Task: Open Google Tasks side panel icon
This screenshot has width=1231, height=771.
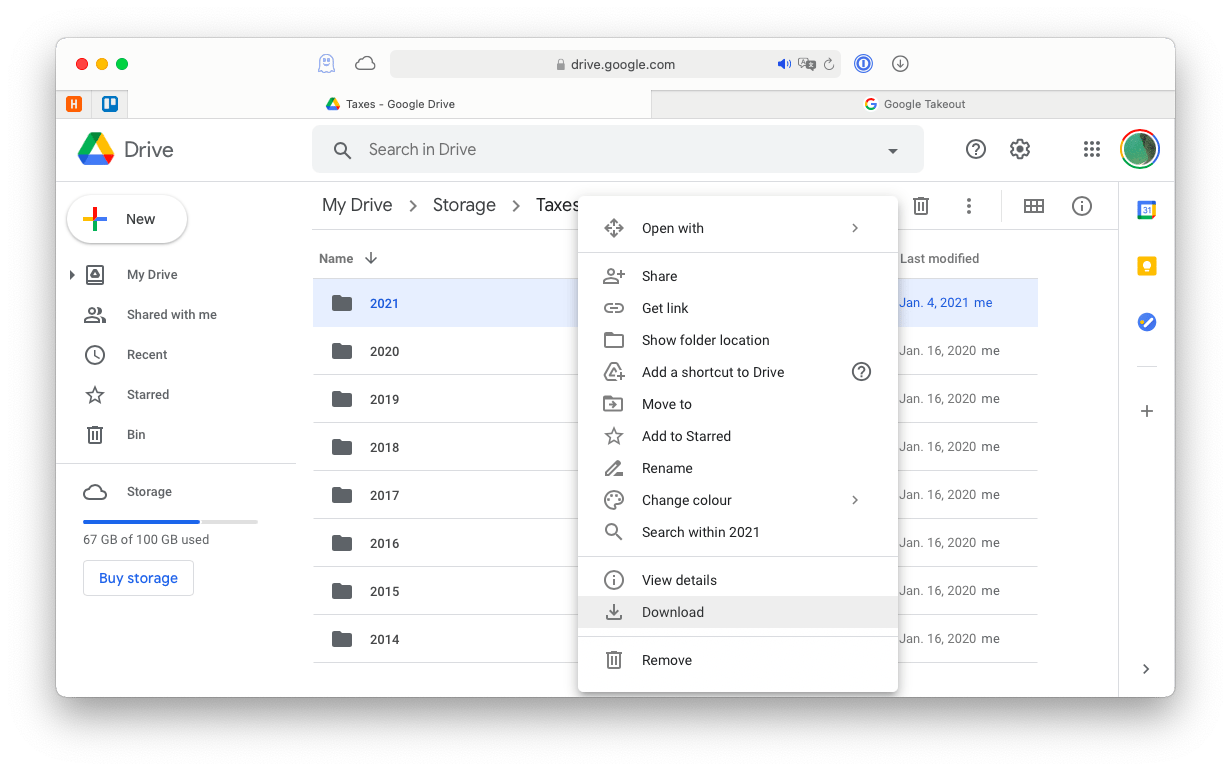Action: 1147,322
